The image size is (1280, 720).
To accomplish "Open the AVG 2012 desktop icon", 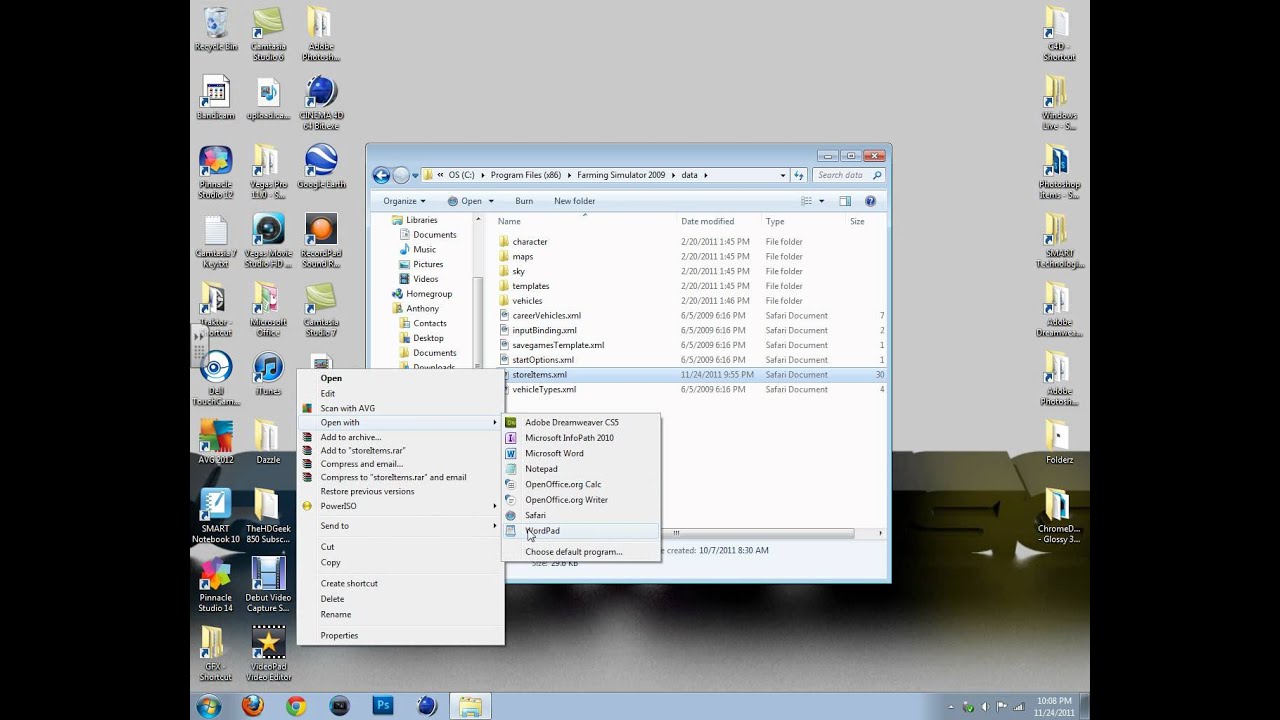I will pyautogui.click(x=215, y=441).
